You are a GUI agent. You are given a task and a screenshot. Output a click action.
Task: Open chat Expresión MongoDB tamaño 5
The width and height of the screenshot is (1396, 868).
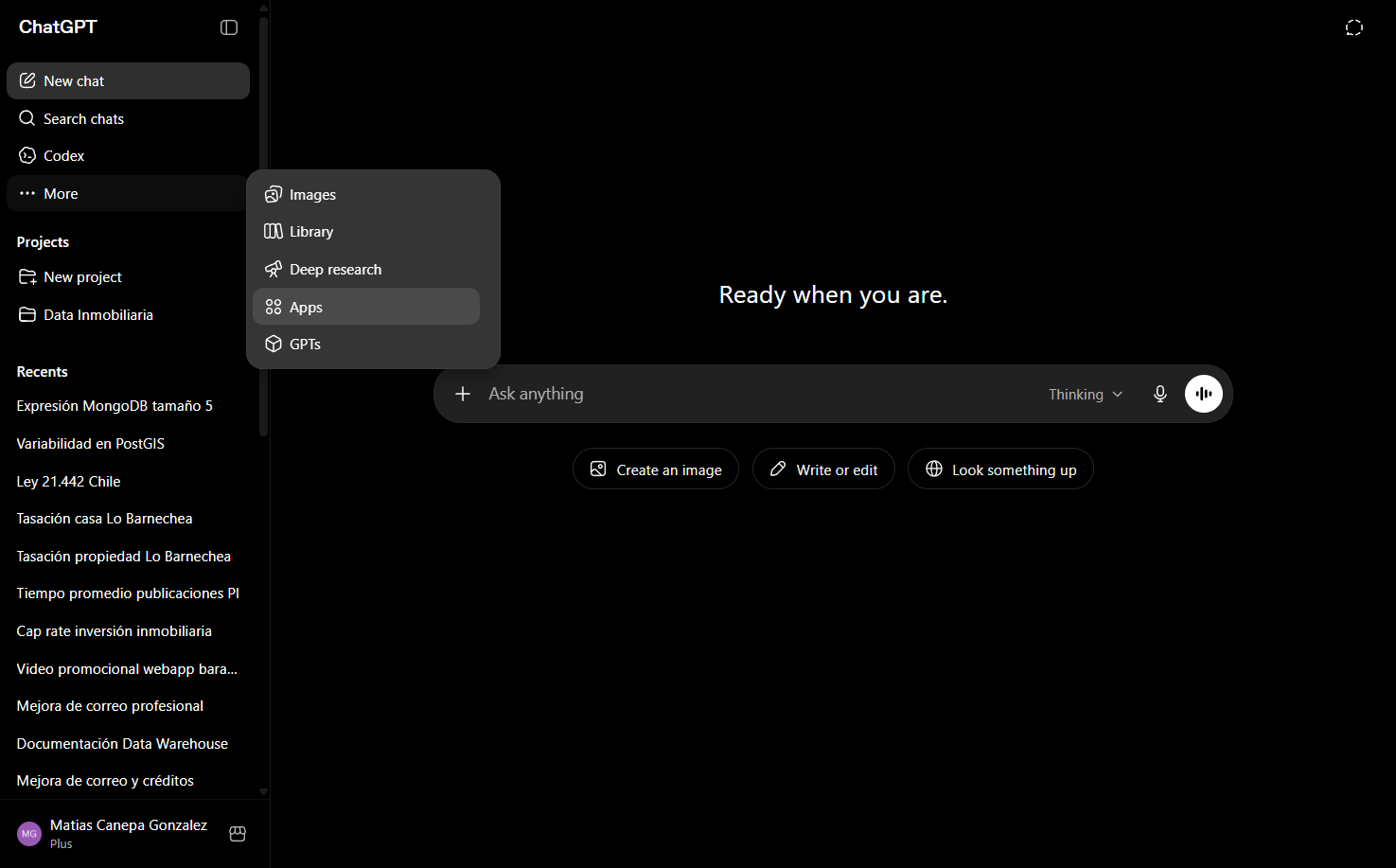(128, 406)
